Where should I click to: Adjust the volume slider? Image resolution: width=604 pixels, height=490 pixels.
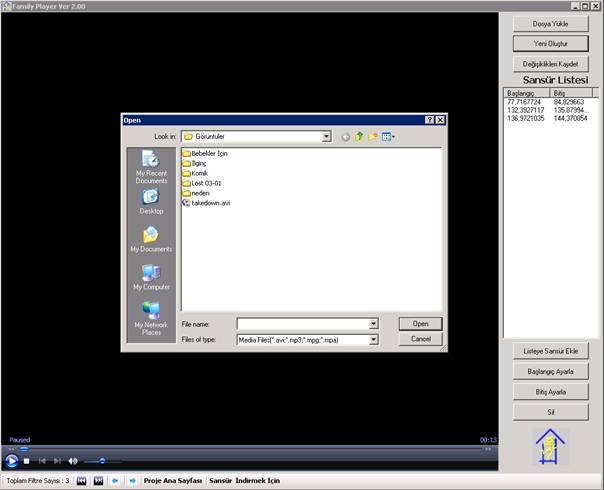coord(102,461)
